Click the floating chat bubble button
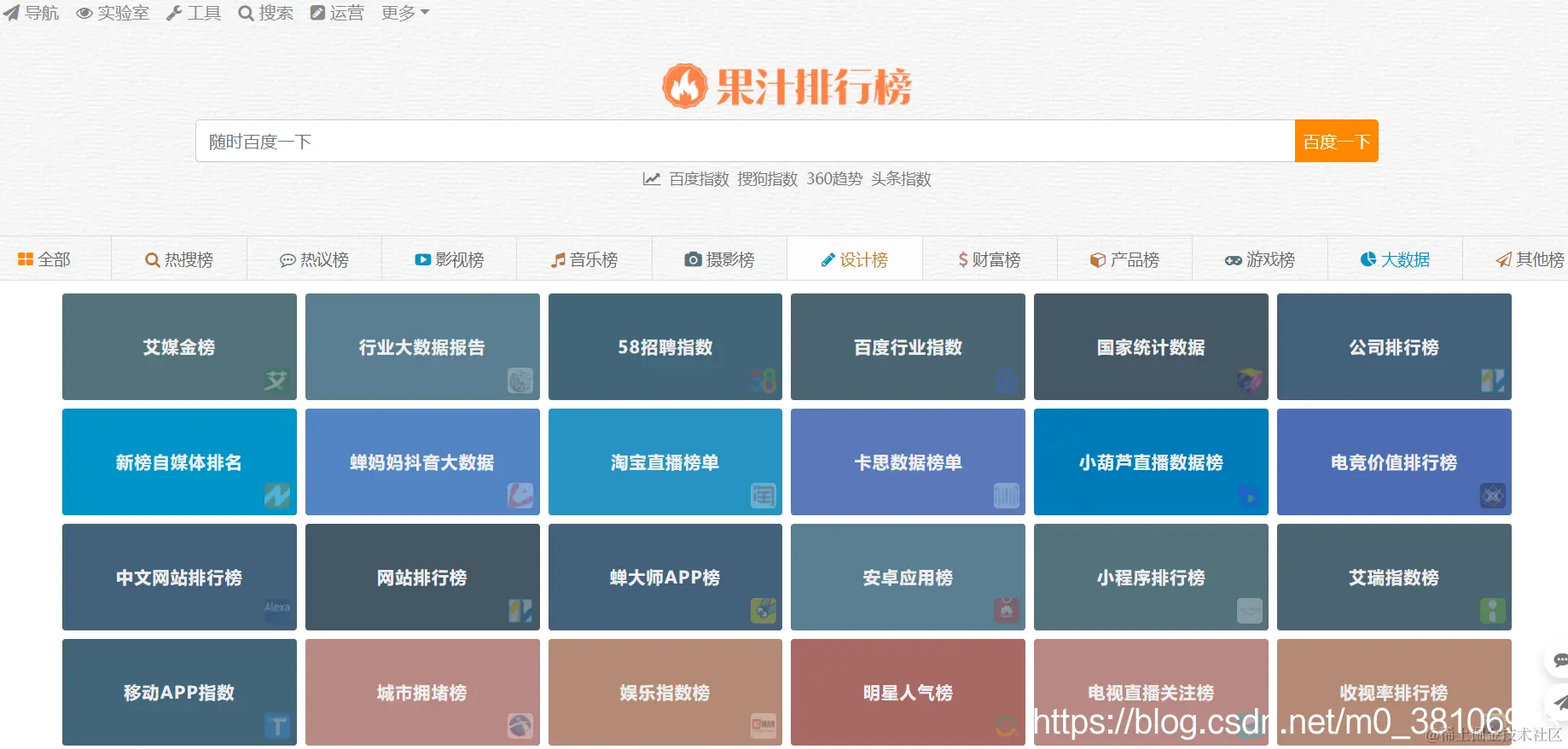This screenshot has width=1568, height=749. point(1558,659)
